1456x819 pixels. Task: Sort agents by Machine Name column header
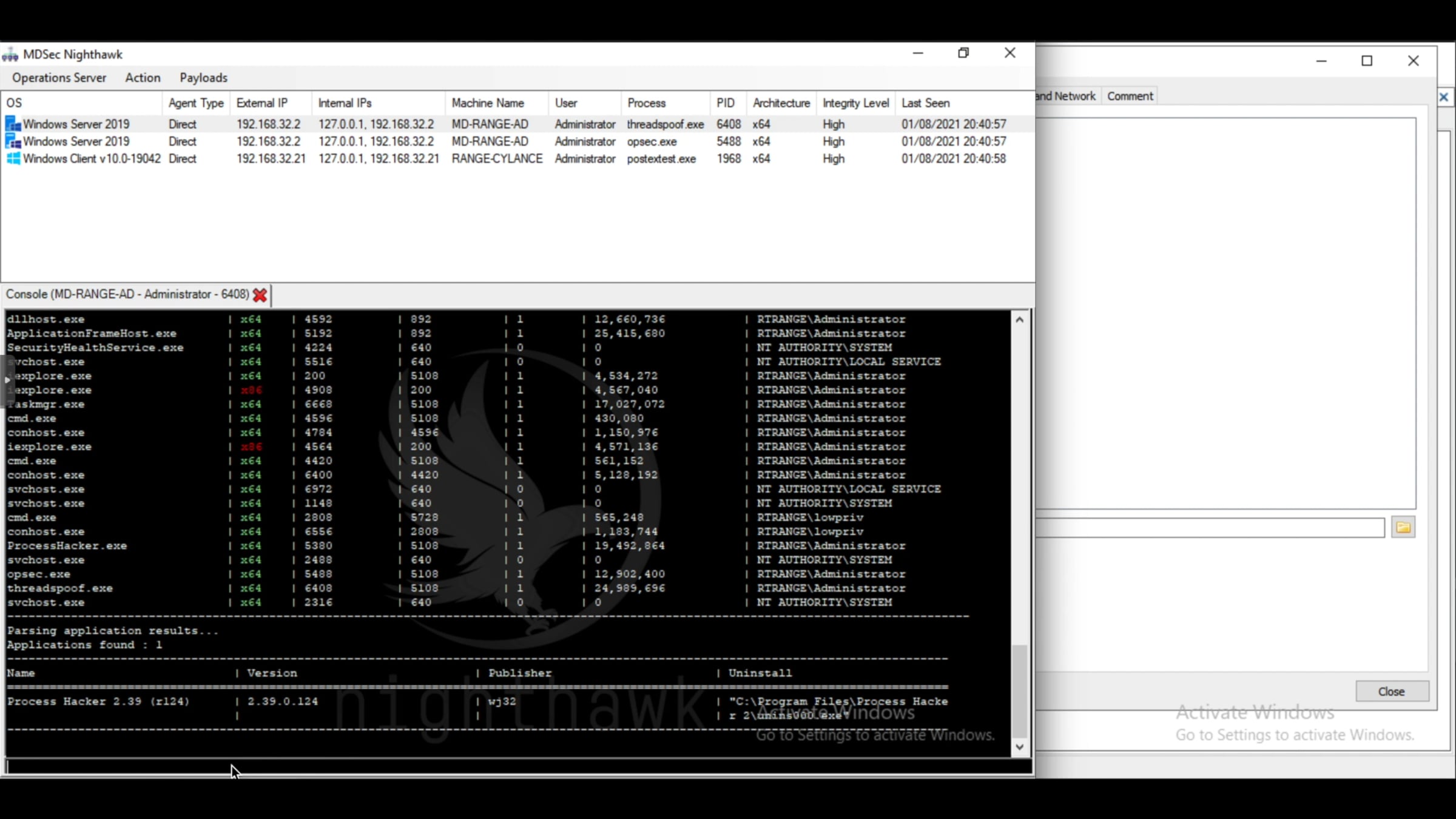[x=497, y=103]
